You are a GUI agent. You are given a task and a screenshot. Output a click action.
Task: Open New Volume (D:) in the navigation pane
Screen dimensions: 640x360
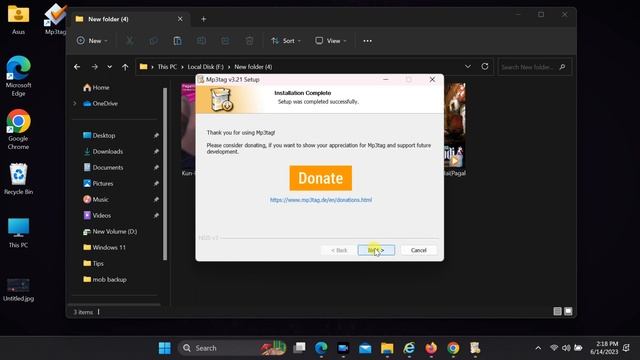tap(110, 231)
